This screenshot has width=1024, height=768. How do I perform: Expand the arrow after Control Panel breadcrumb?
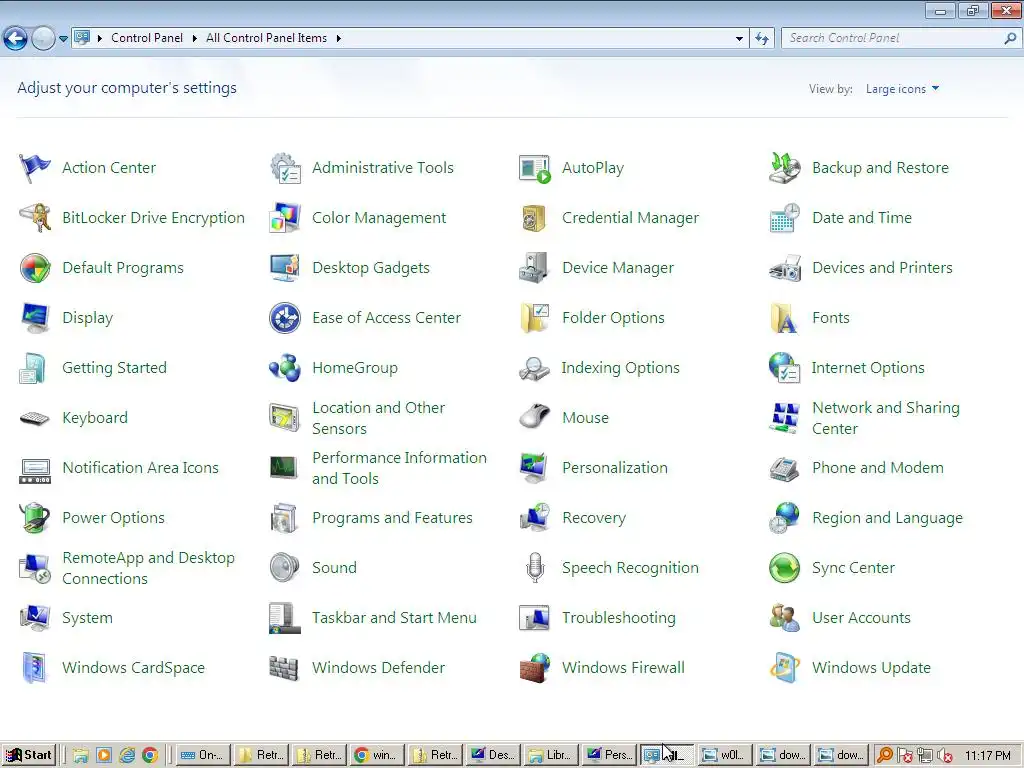(x=195, y=39)
